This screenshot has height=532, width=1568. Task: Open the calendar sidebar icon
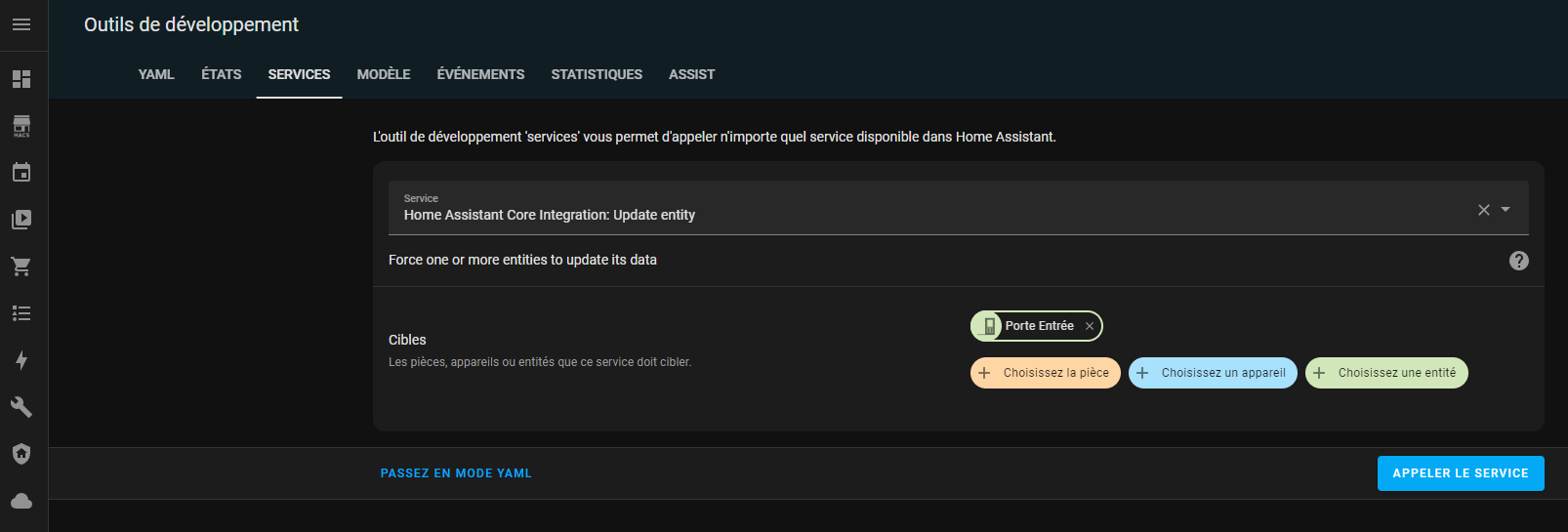click(21, 173)
